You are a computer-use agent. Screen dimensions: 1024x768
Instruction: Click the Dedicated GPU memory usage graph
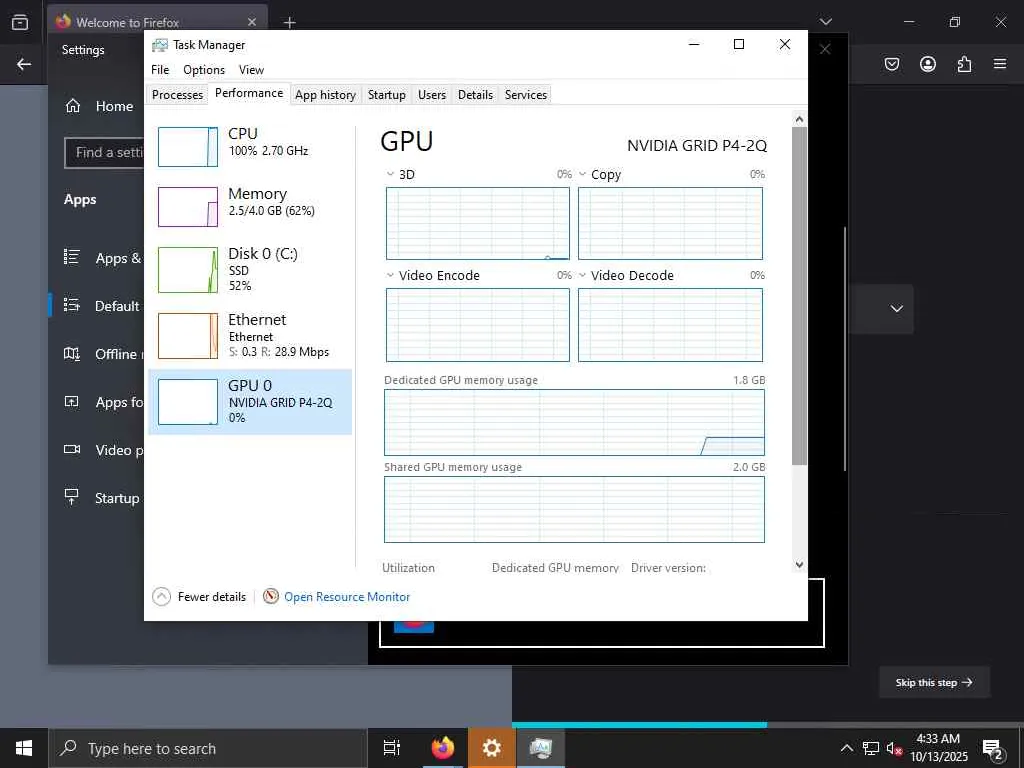[x=574, y=423]
